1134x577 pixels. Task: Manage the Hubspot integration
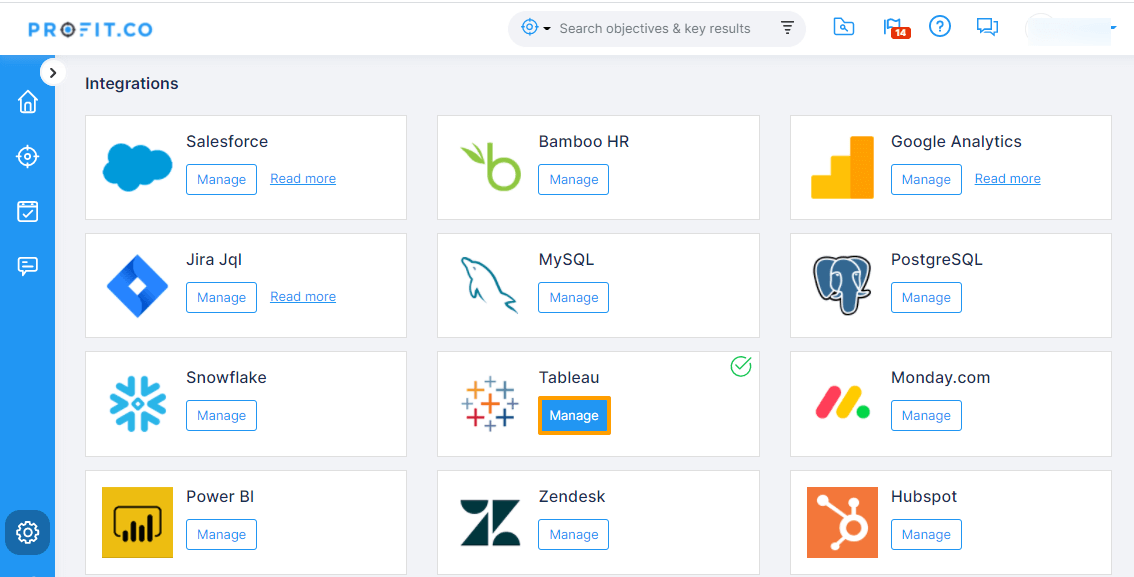point(926,534)
